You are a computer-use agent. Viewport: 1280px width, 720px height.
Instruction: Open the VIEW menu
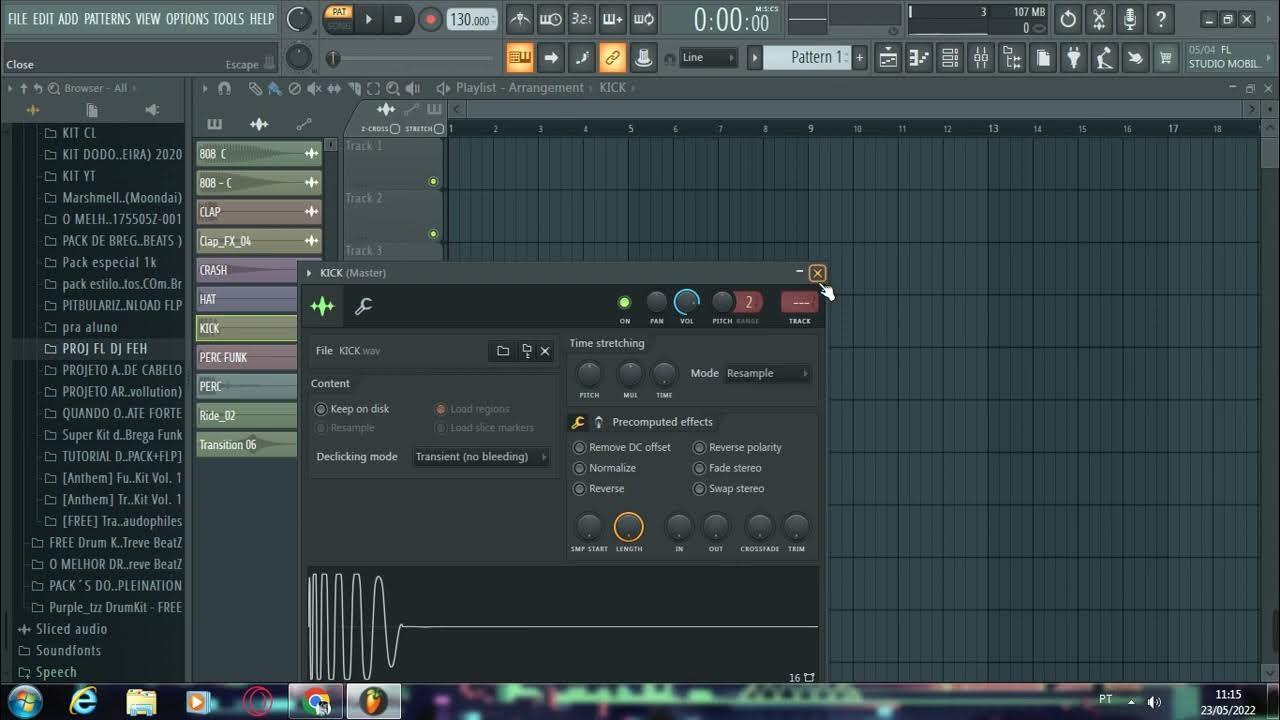(148, 18)
